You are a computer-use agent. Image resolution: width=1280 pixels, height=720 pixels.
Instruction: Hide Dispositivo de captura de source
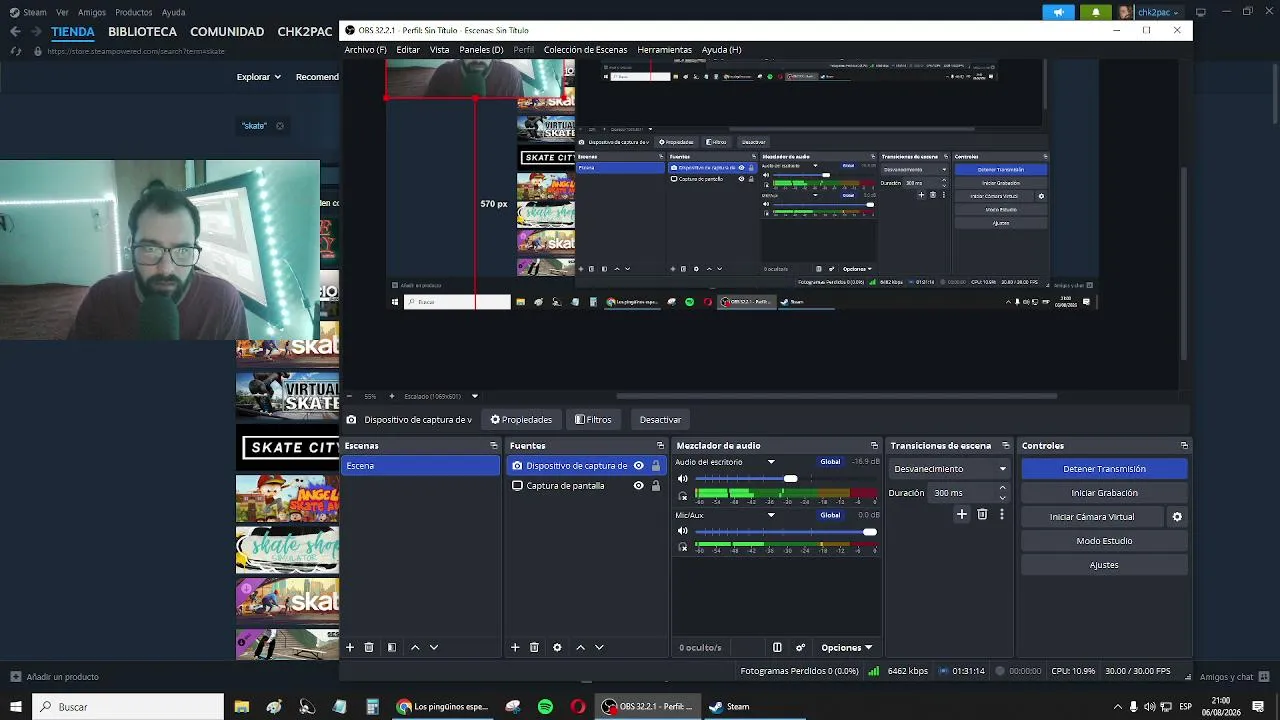[638, 466]
